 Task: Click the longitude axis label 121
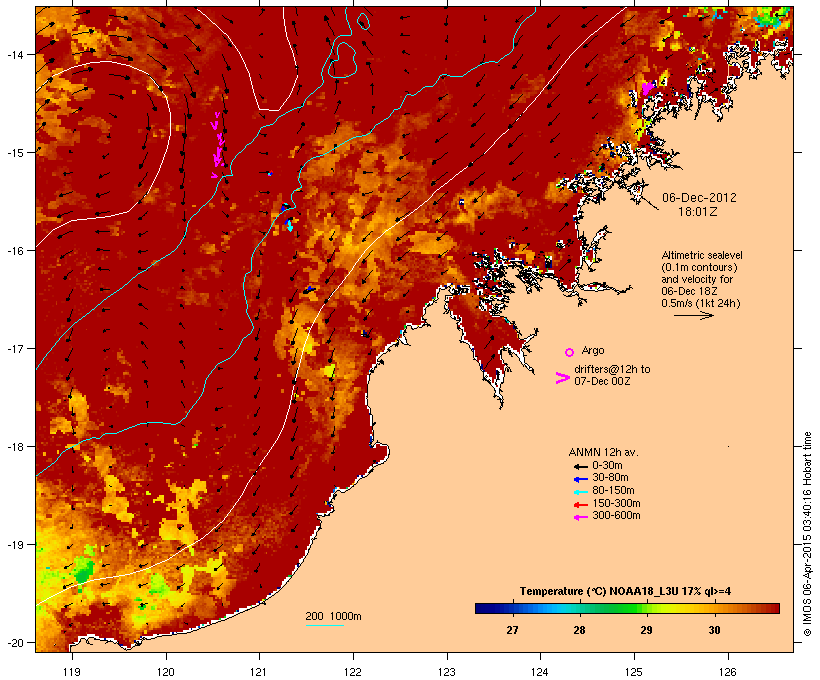259,672
